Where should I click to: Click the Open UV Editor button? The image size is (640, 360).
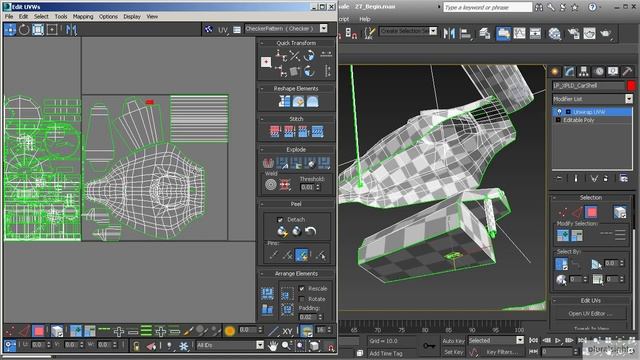tap(590, 313)
